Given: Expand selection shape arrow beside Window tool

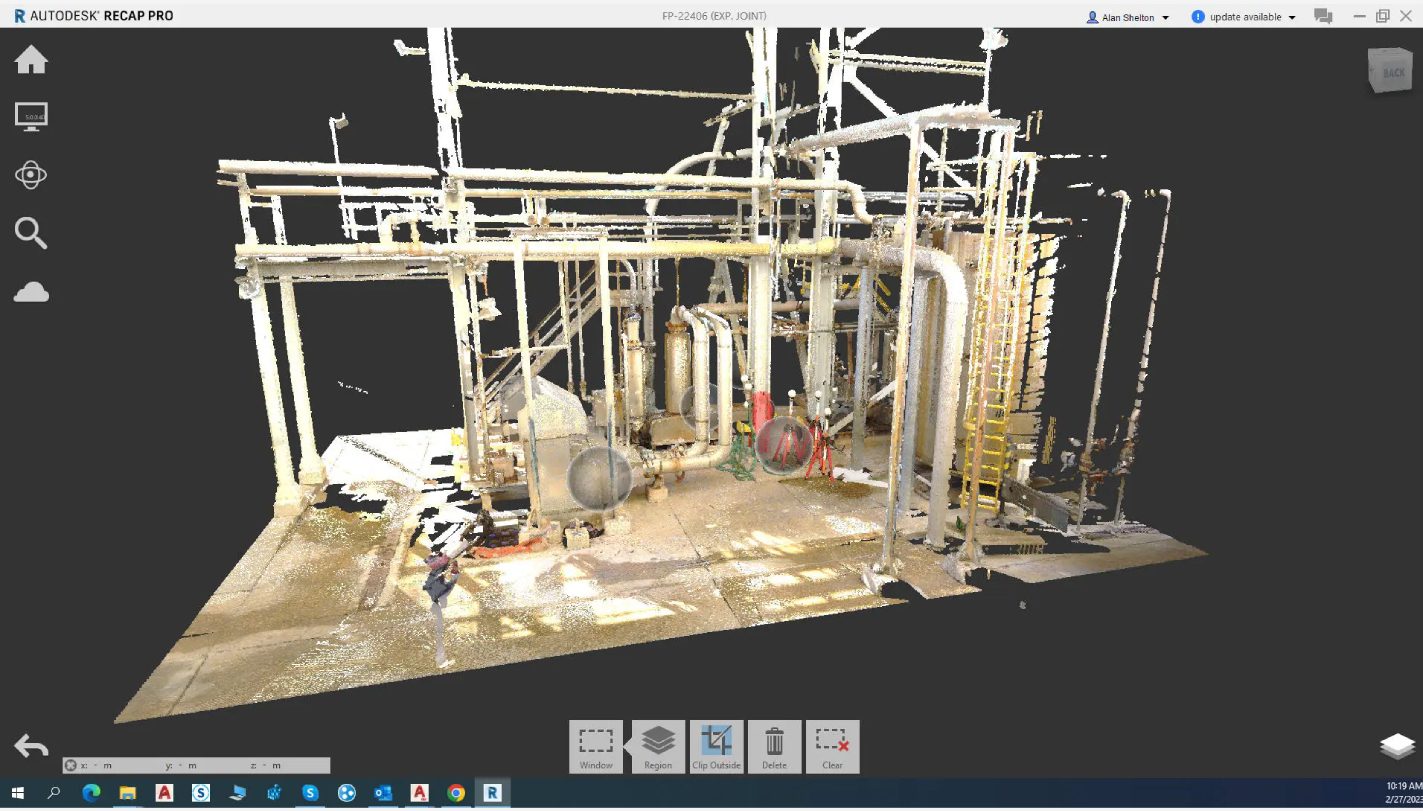Looking at the screenshot, I should tap(627, 745).
